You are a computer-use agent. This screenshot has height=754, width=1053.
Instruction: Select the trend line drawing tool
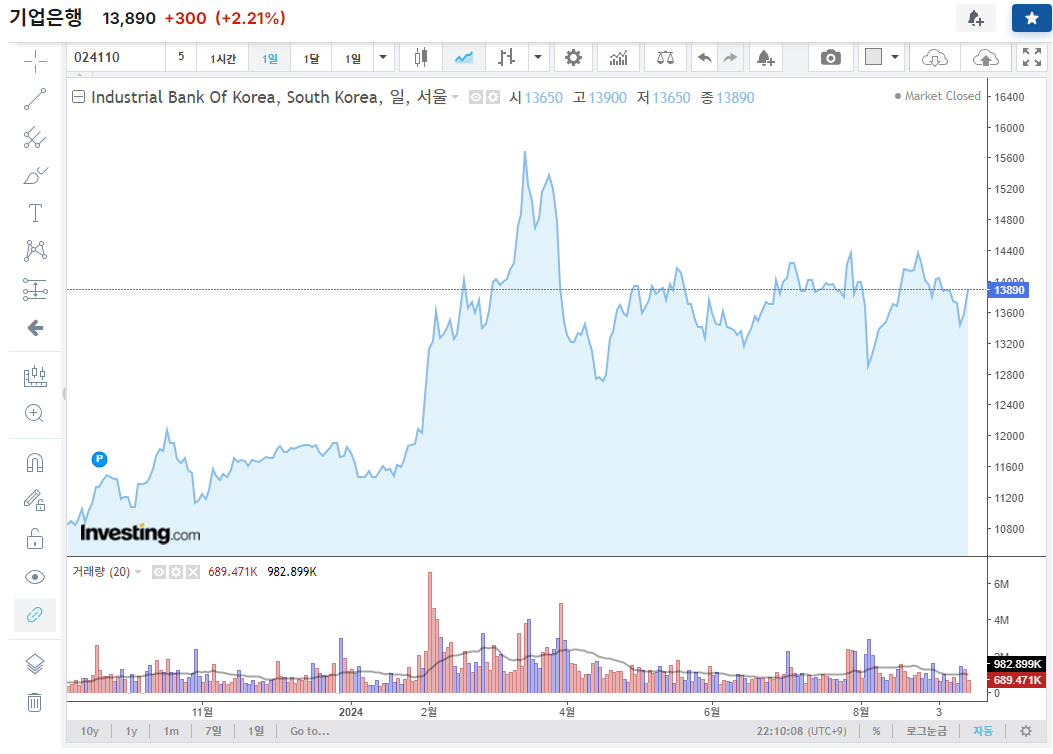click(x=35, y=99)
